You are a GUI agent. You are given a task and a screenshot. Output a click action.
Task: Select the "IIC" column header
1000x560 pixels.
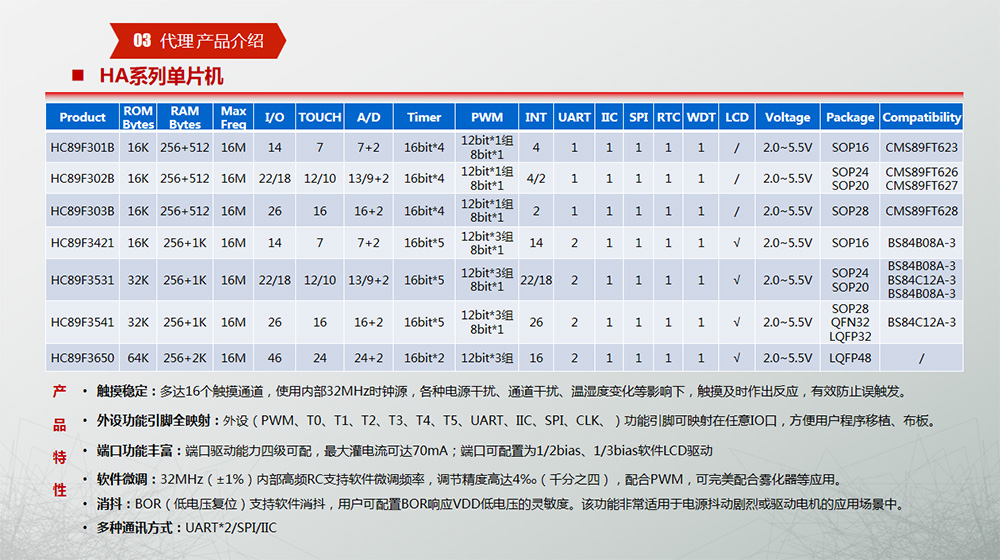pyautogui.click(x=609, y=117)
